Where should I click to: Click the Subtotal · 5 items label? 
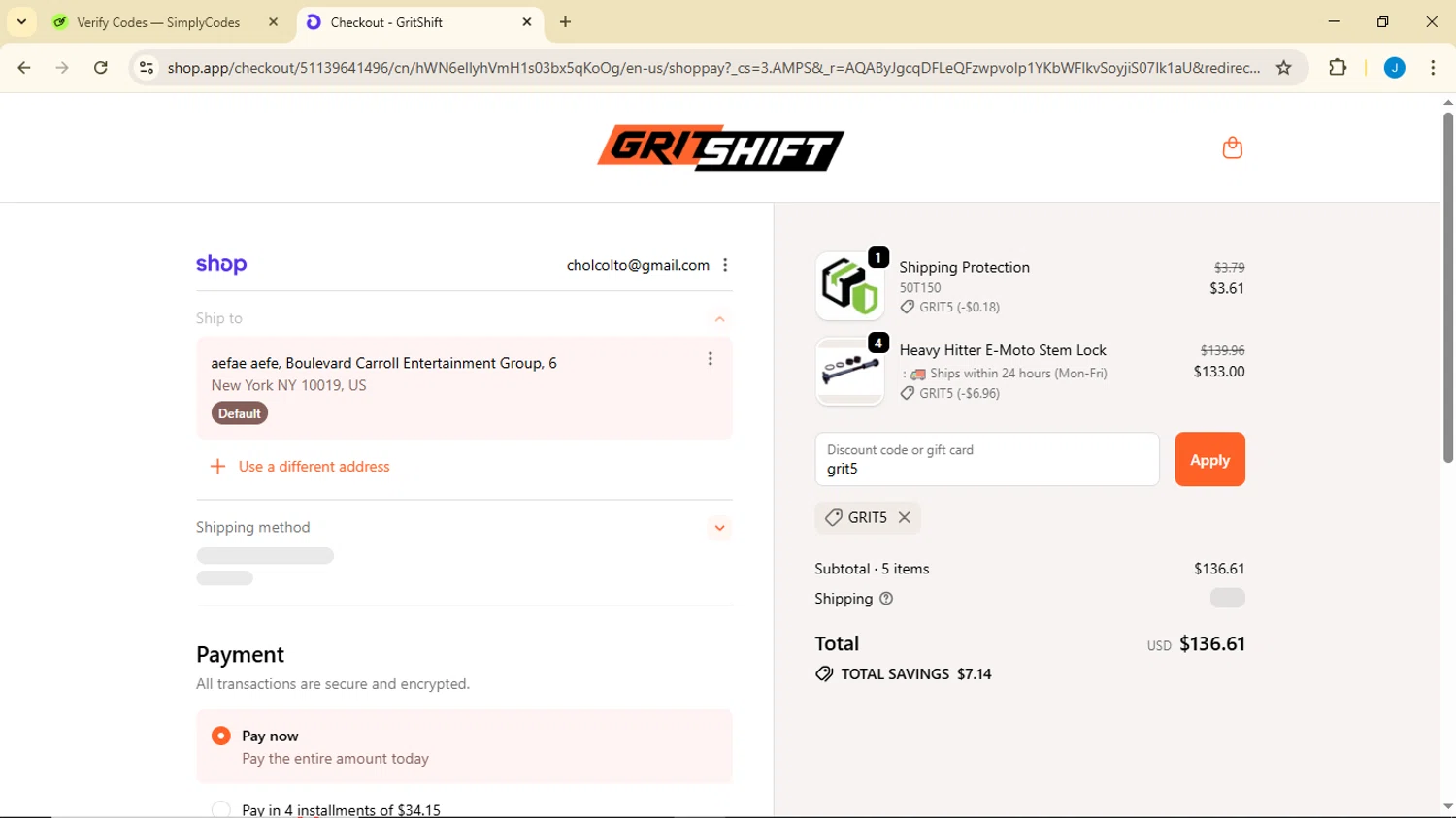coord(872,569)
